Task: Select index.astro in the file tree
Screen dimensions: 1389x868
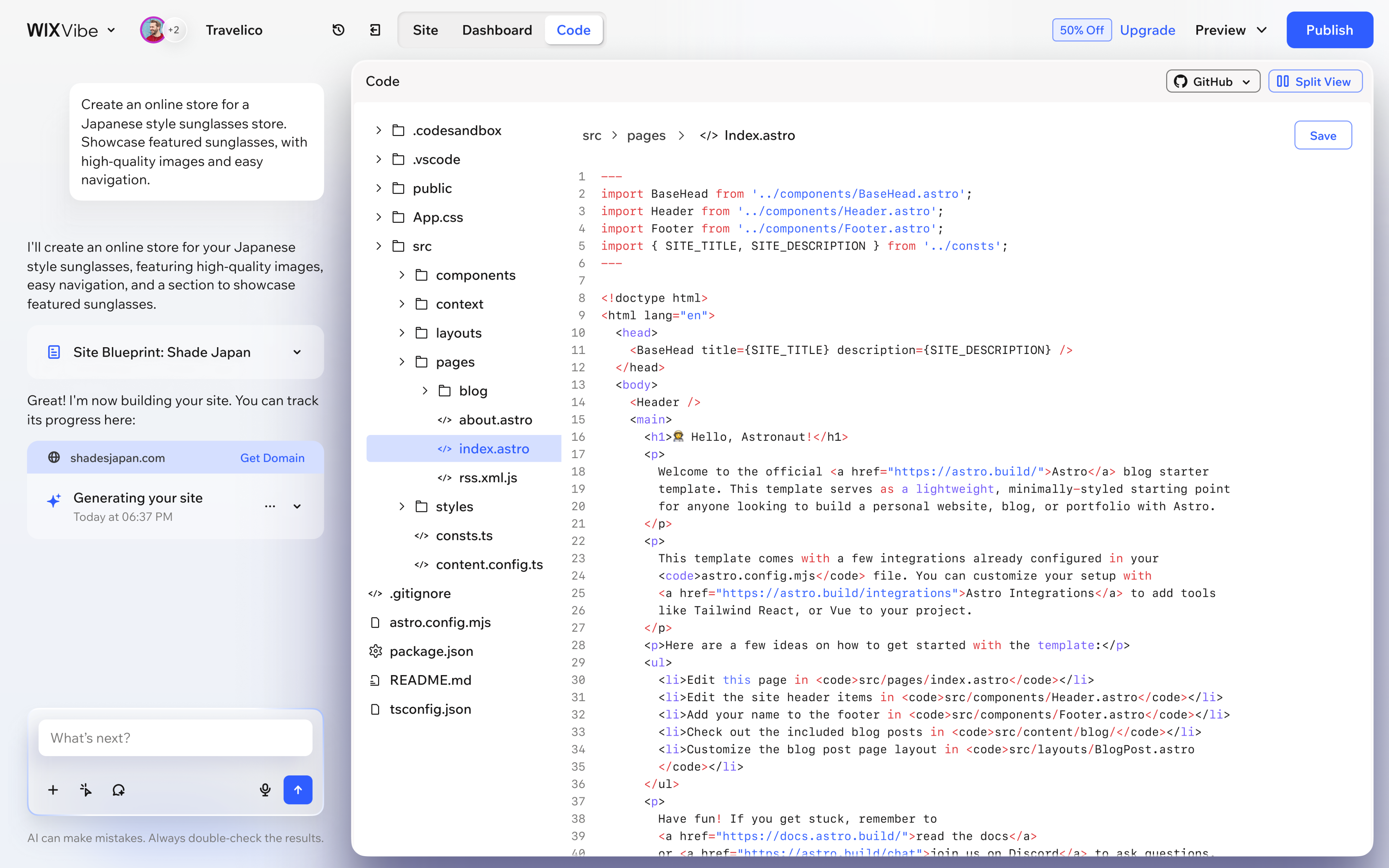Action: (464, 448)
